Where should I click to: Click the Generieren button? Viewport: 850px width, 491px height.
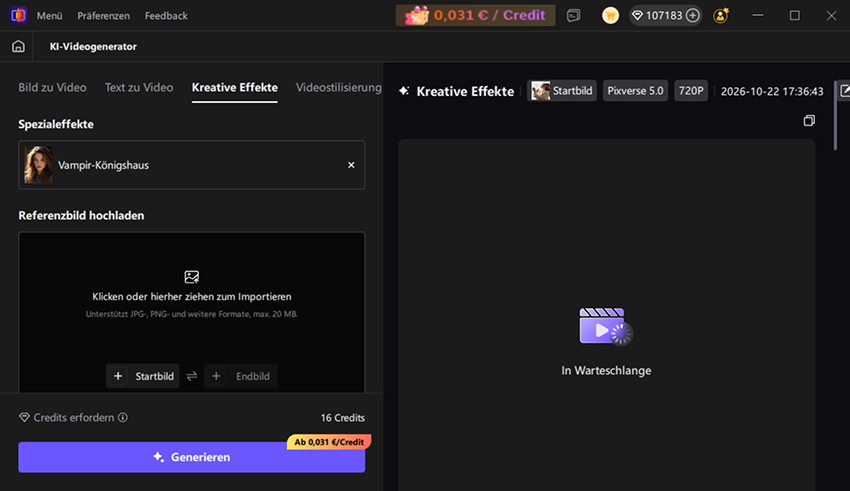(x=192, y=457)
